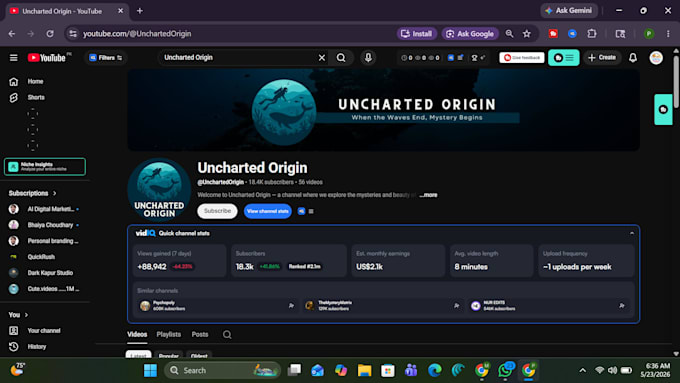This screenshot has width=680, height=383.
Task: Open Chrome extensions puzzle icon
Action: click(x=592, y=34)
